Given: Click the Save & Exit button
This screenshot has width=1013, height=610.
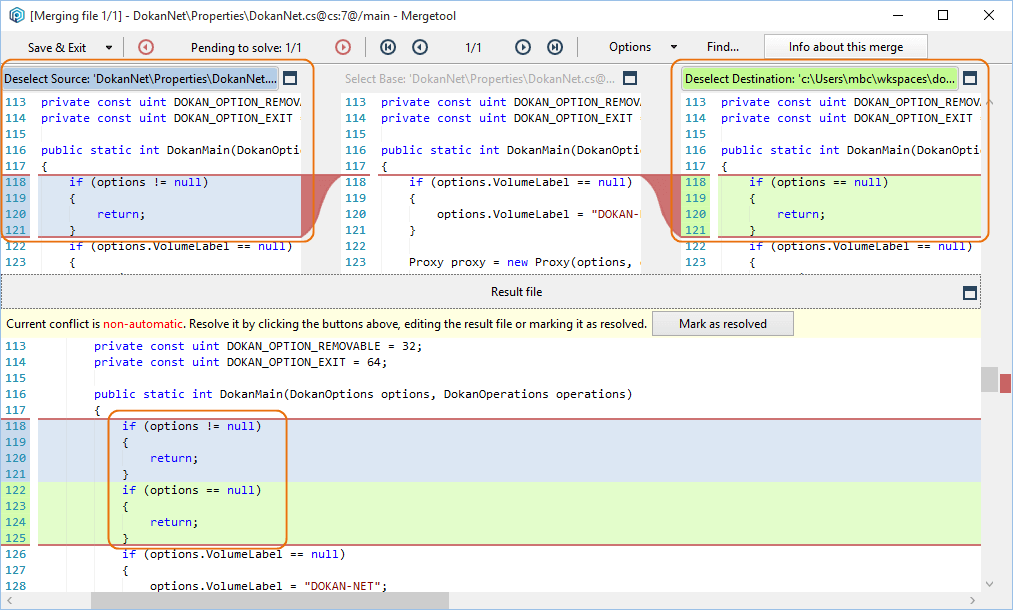Looking at the screenshot, I should (57, 47).
